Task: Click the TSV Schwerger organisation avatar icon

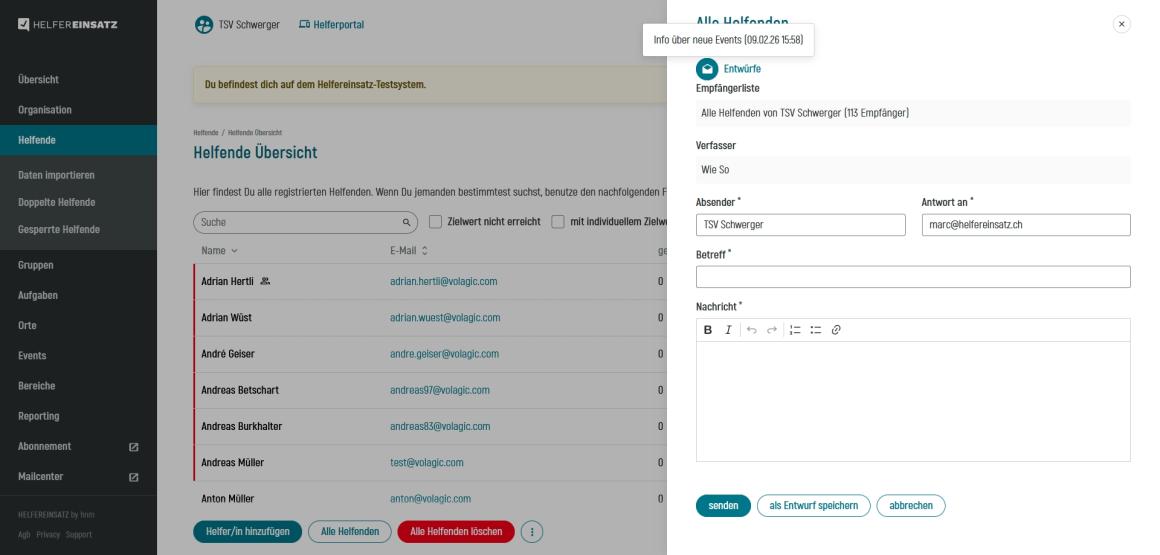Action: coord(203,24)
